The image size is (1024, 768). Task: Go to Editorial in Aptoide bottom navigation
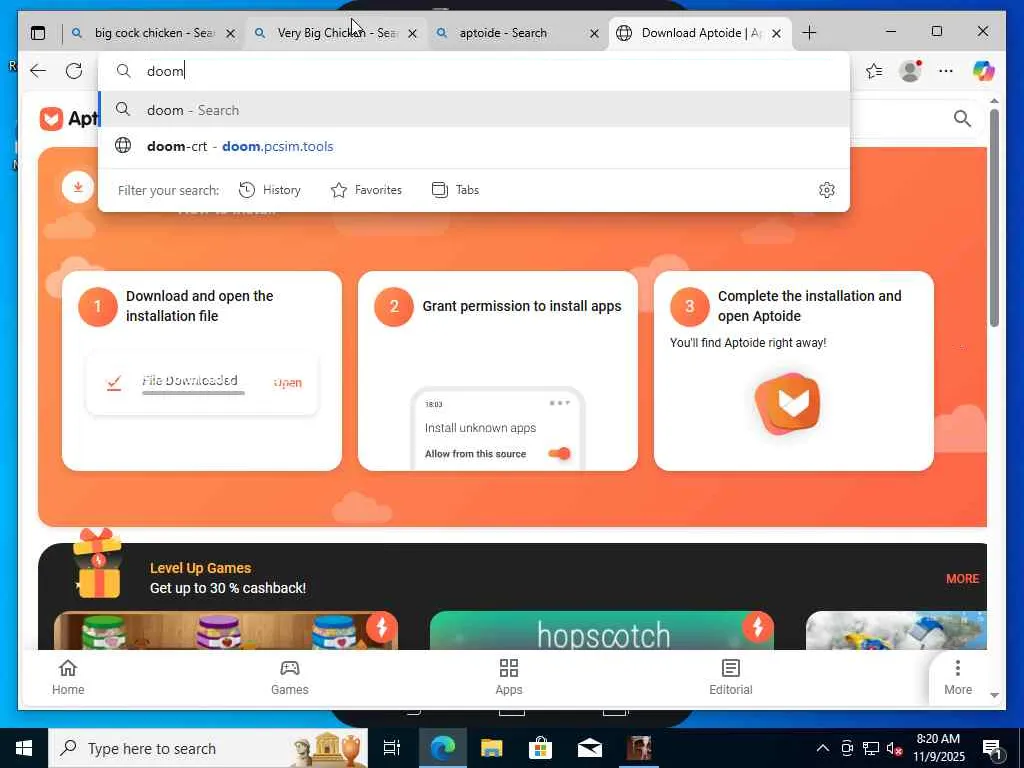click(731, 677)
